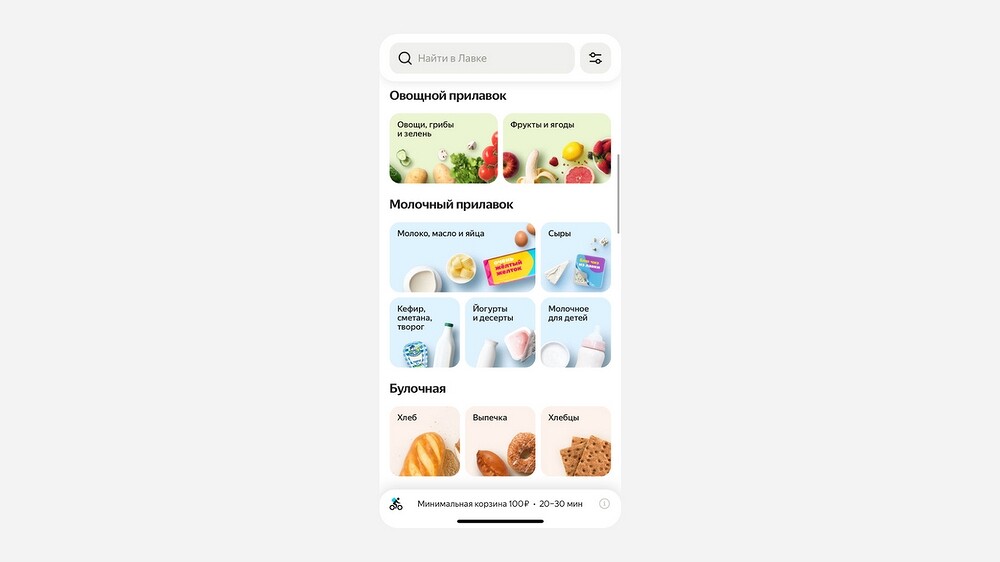
Task: Open Овощи, грибы и зелень category
Action: (443, 148)
